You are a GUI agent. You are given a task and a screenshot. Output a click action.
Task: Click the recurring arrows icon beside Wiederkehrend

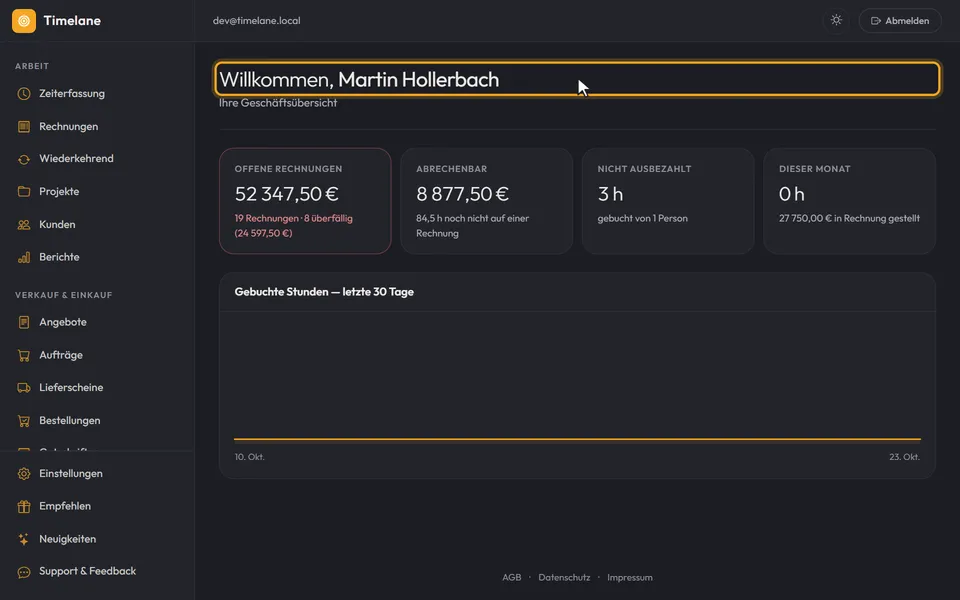point(24,159)
